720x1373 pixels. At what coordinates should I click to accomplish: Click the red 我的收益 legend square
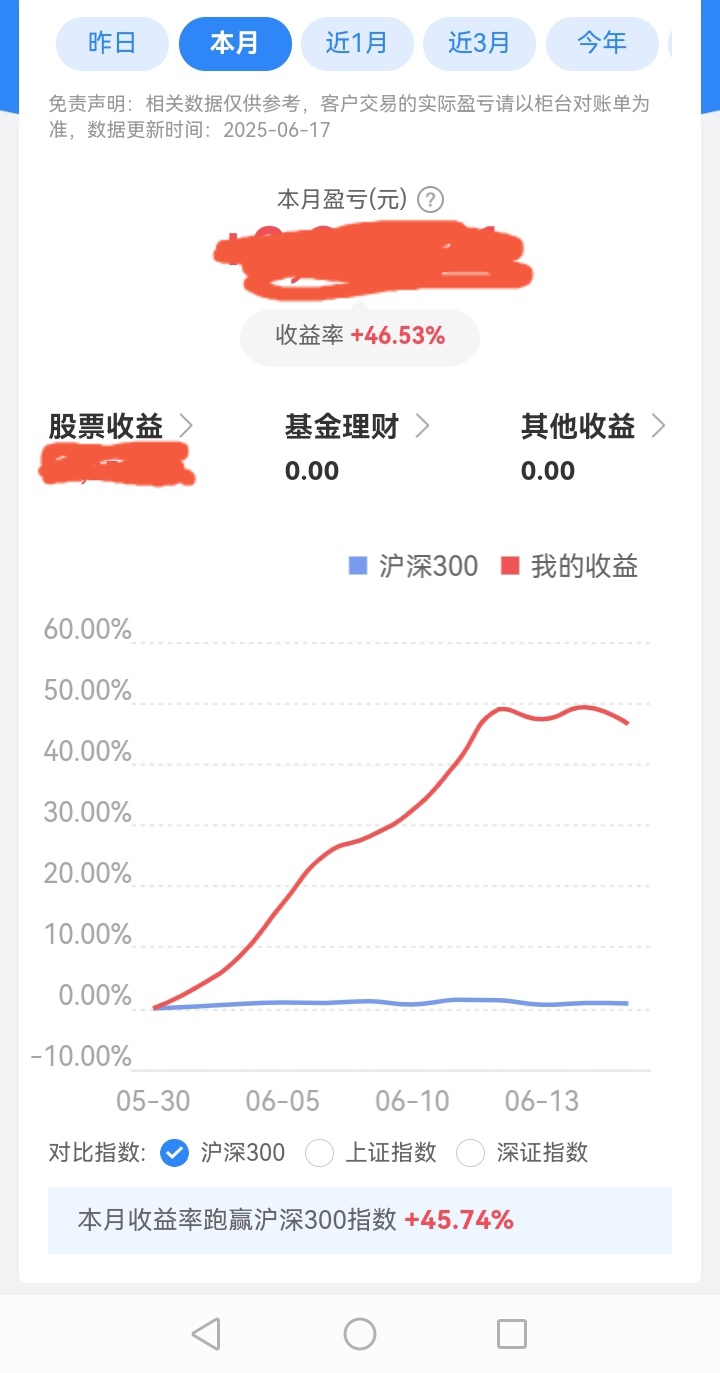coord(510,566)
